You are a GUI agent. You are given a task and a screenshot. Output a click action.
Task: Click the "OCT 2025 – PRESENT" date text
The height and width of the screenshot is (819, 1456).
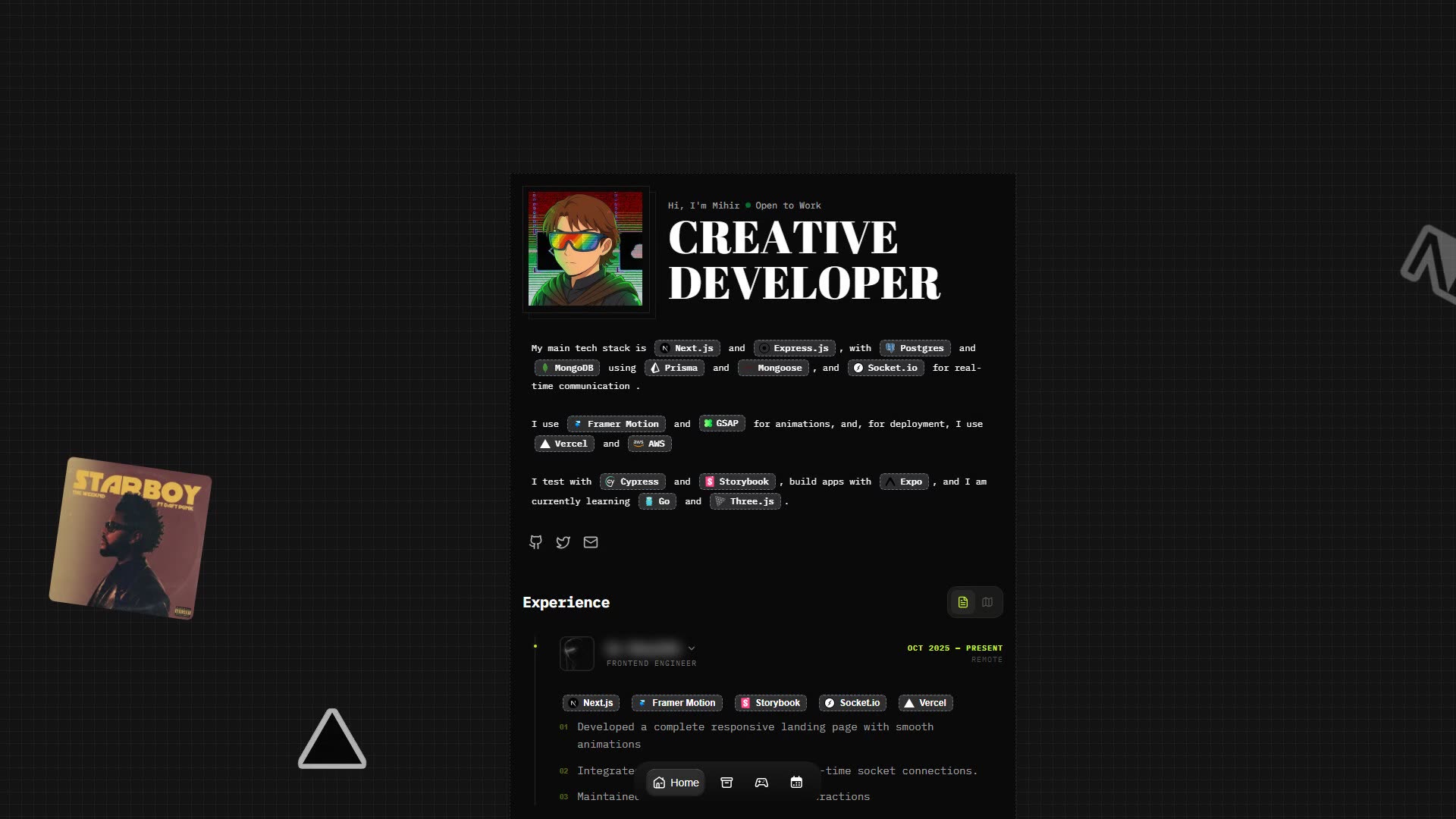pos(955,648)
